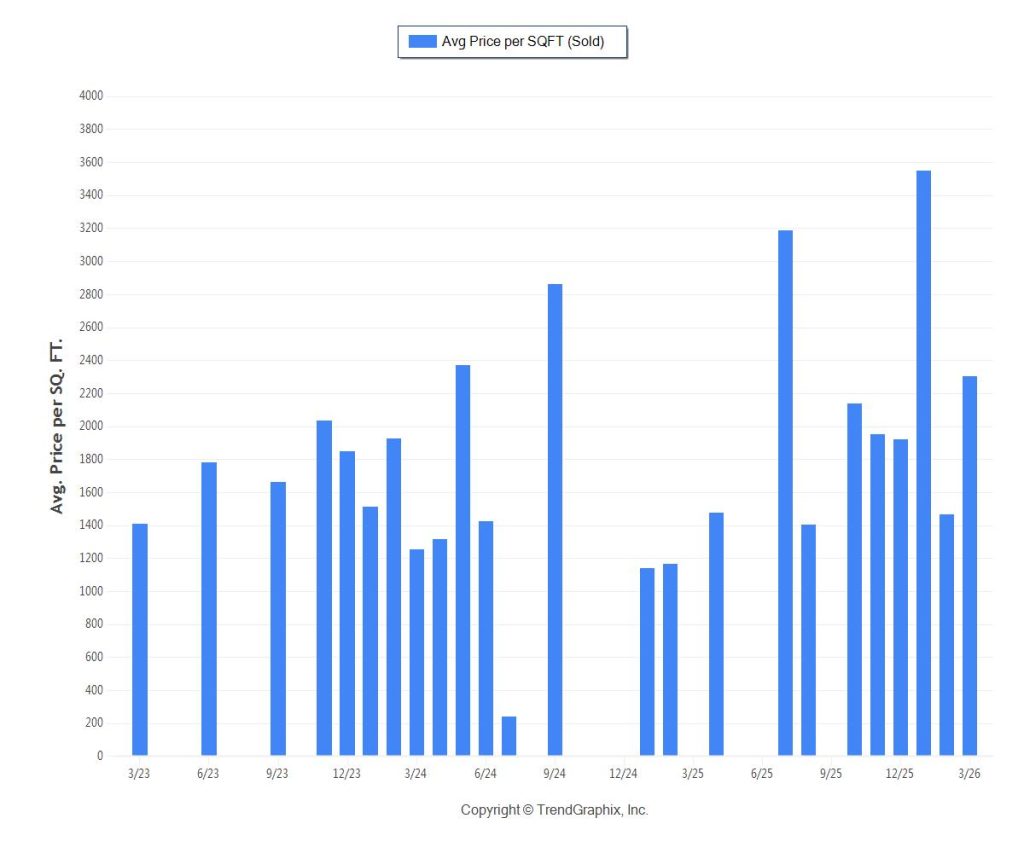Click the January 2024 bar near 1510
1024x853 pixels.
(370, 631)
